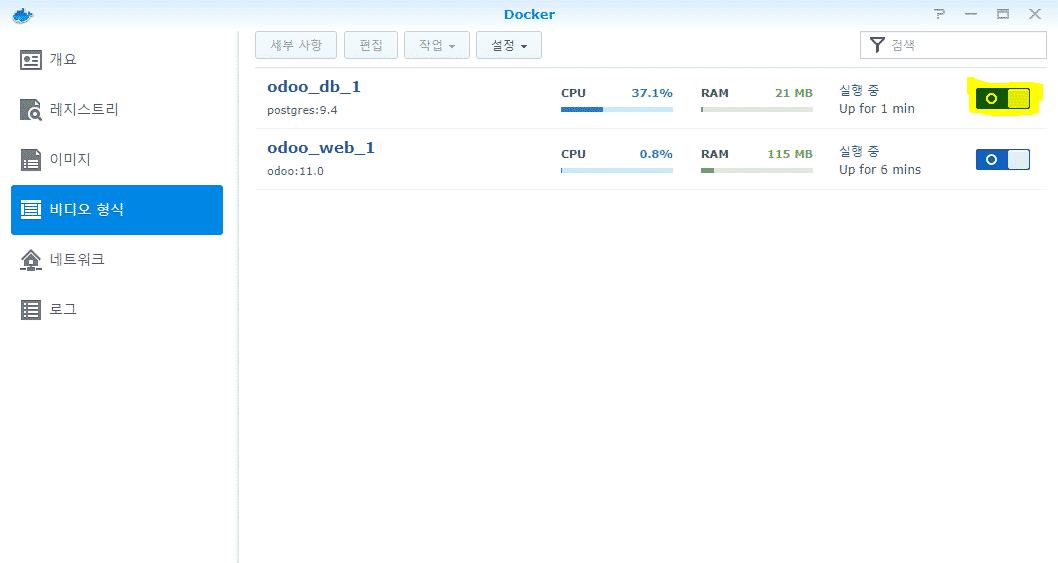Click the help question mark icon

939,14
